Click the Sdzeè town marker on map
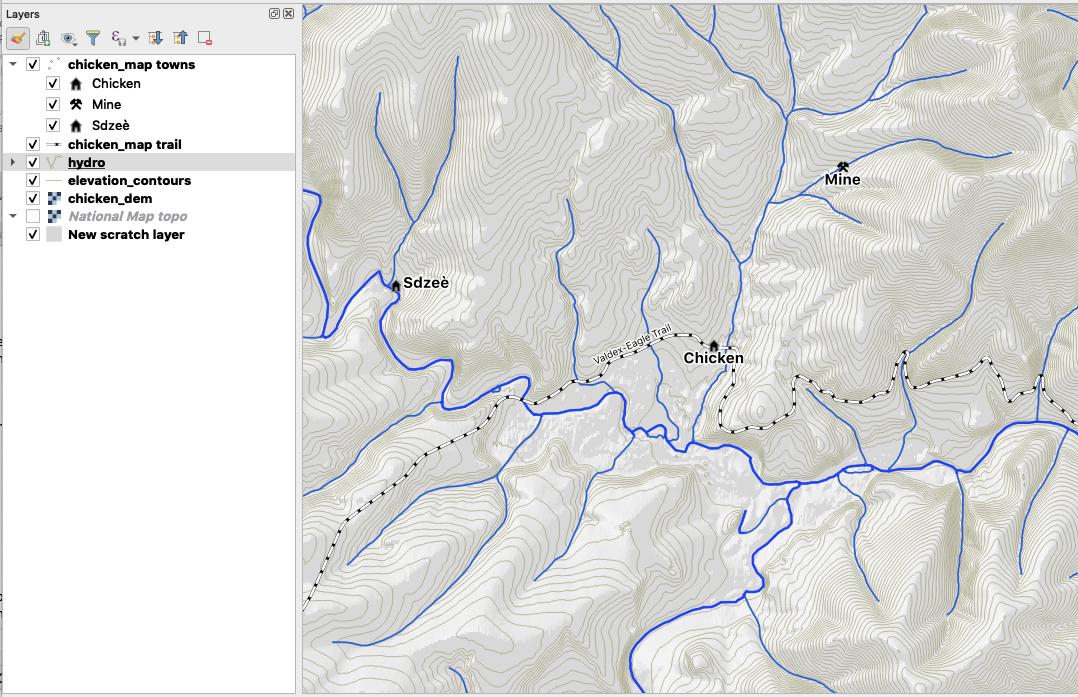Screen dimensions: 1078x697 [x=396, y=285]
